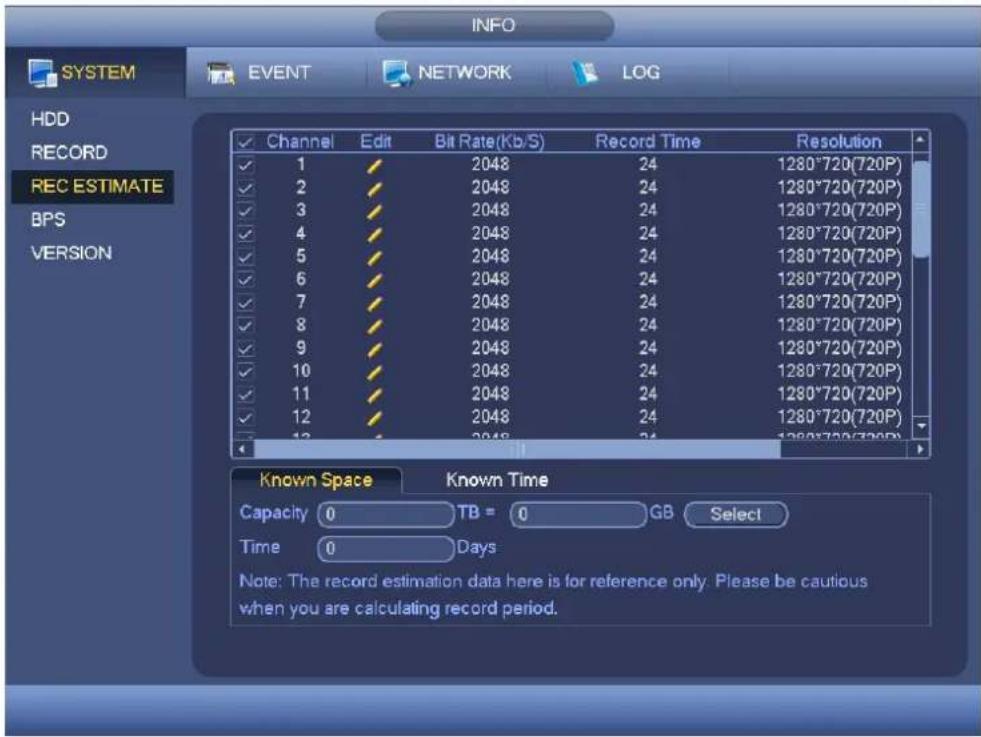Image resolution: width=981 pixels, height=737 pixels.
Task: Uncheck the channel 3 checkbox
Action: pos(245,211)
